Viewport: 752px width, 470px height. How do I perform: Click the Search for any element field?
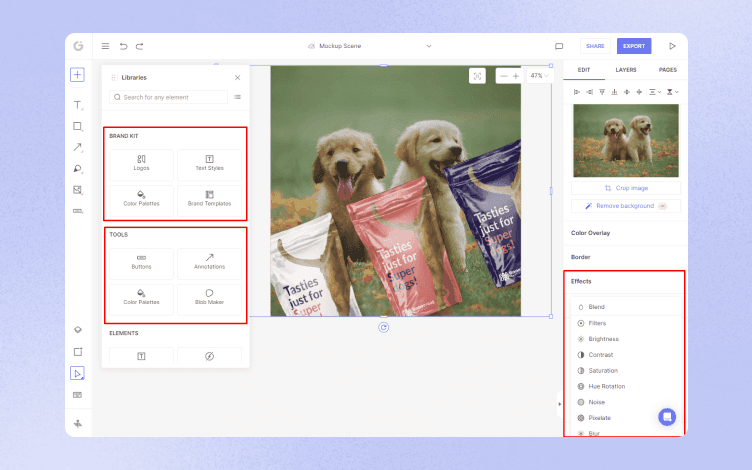(168, 97)
